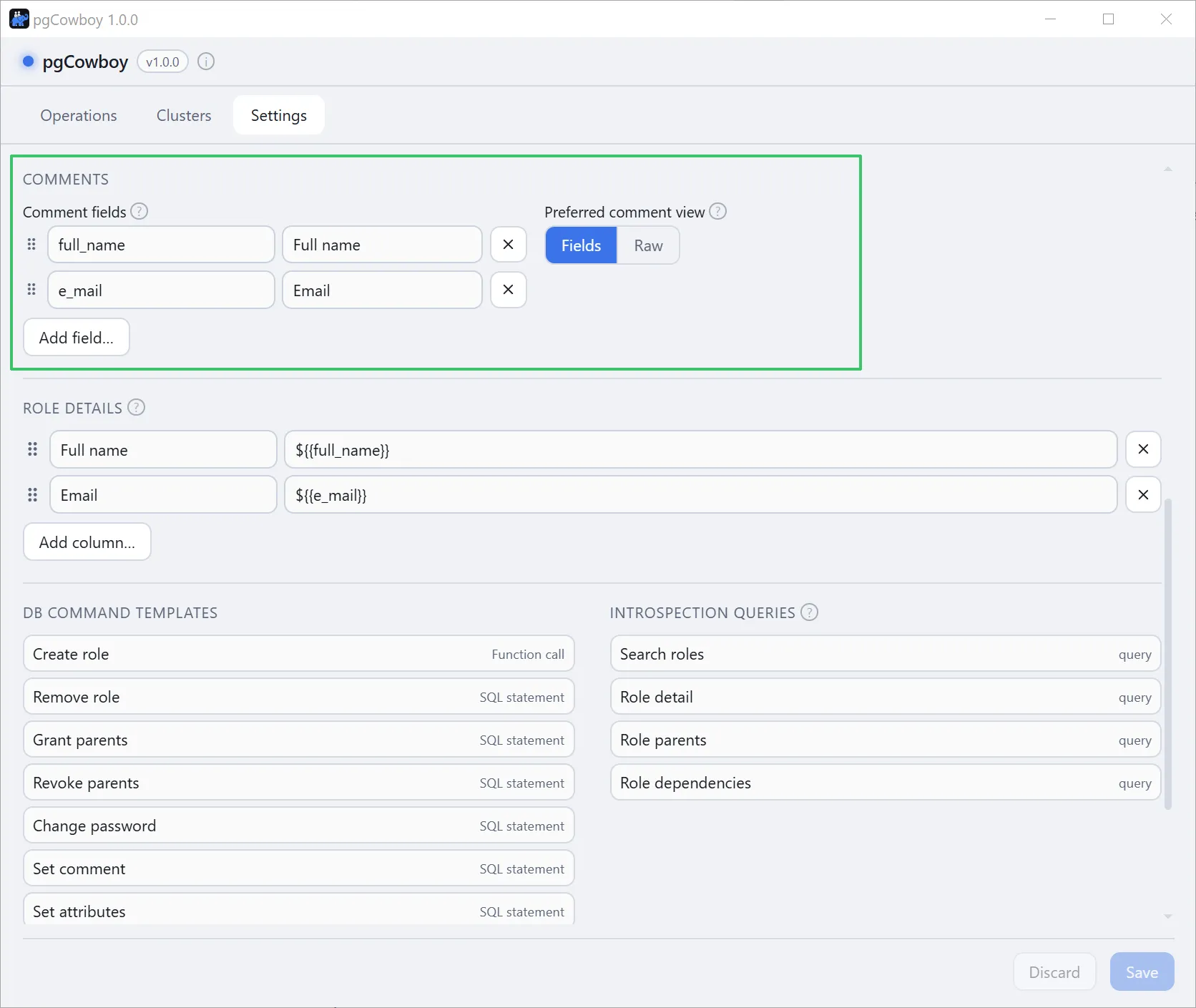The image size is (1196, 1008).
Task: Open the Set attributes template
Action: (299, 909)
